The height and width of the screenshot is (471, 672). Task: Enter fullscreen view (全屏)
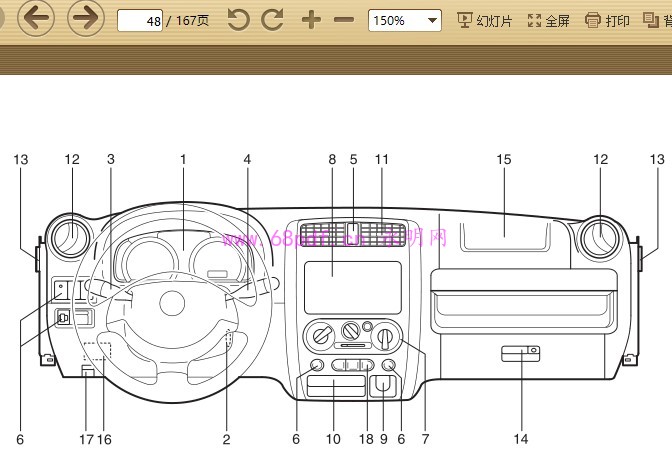point(548,20)
